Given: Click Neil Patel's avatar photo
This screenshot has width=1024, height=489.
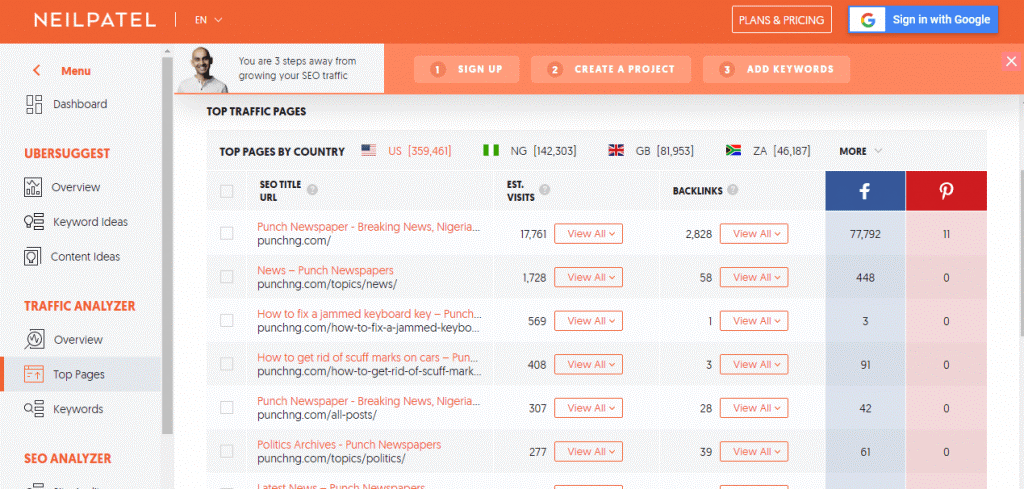Looking at the screenshot, I should [x=203, y=70].
